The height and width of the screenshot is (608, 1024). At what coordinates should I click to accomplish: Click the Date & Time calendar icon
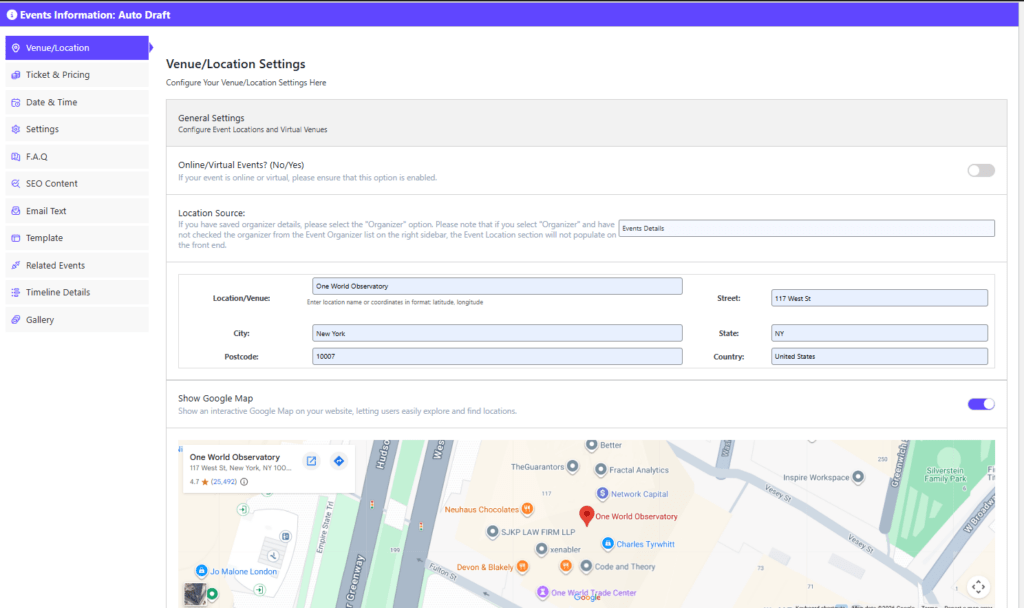[16, 103]
